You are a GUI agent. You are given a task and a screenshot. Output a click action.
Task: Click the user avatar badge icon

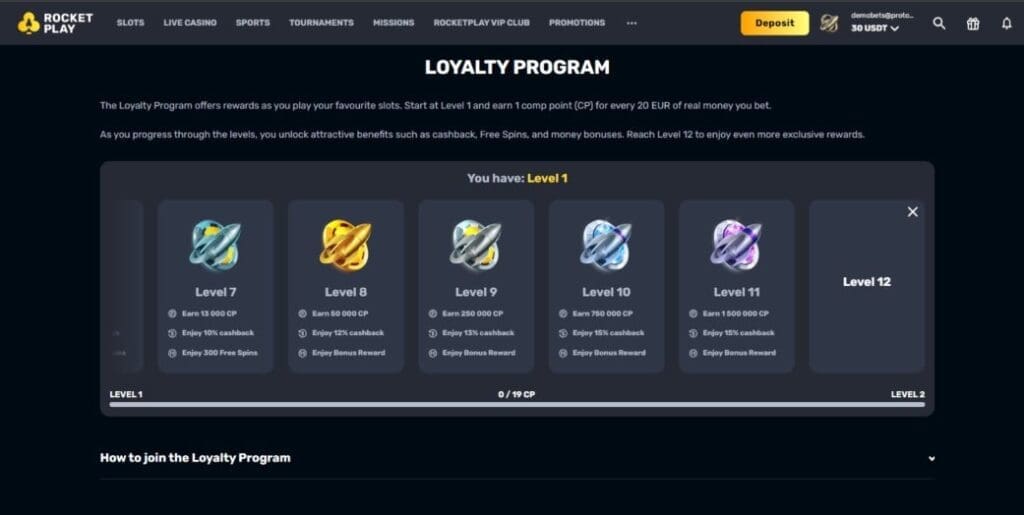[x=829, y=23]
